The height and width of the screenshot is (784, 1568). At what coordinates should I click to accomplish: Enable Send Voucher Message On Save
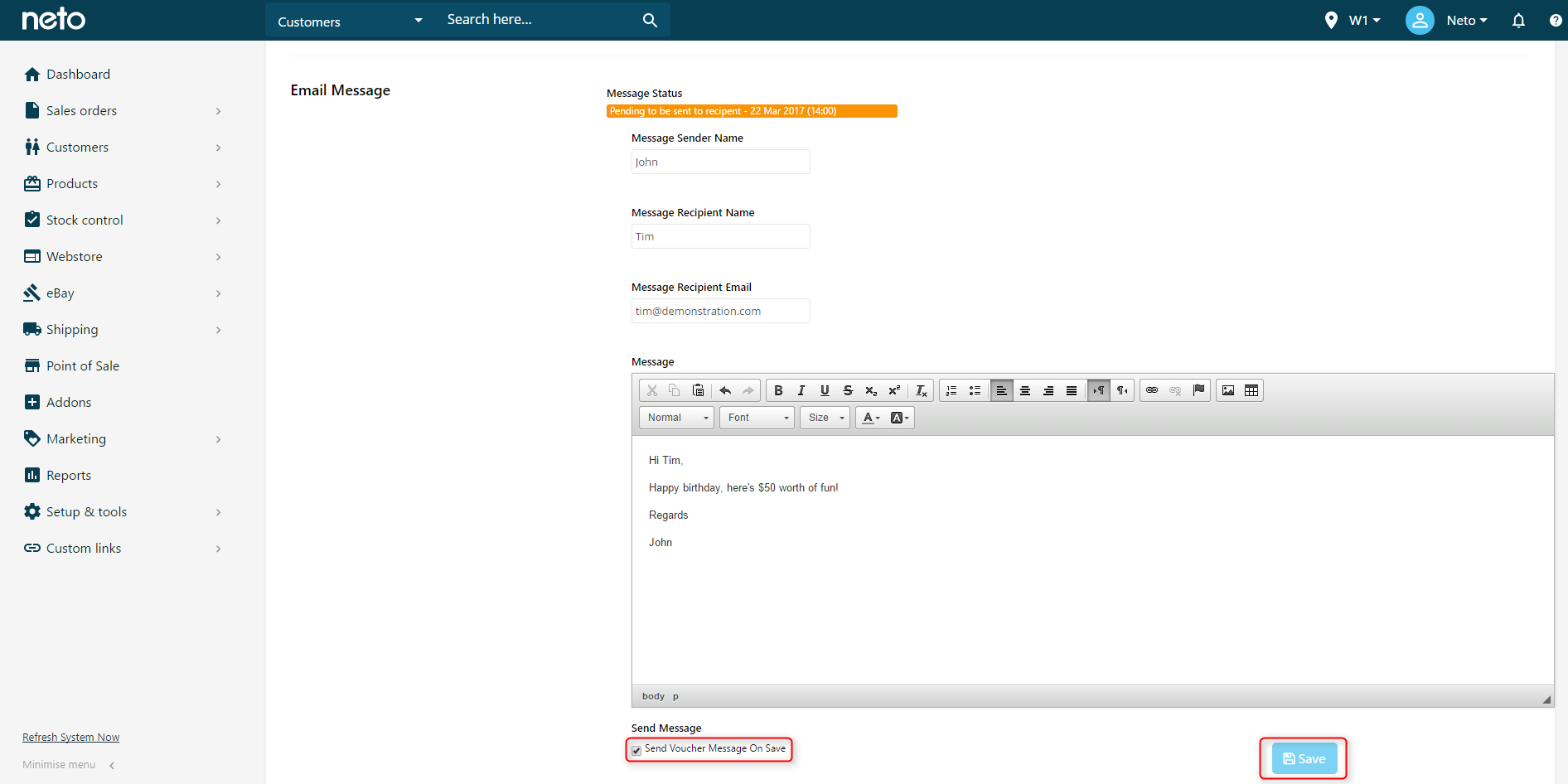point(636,751)
